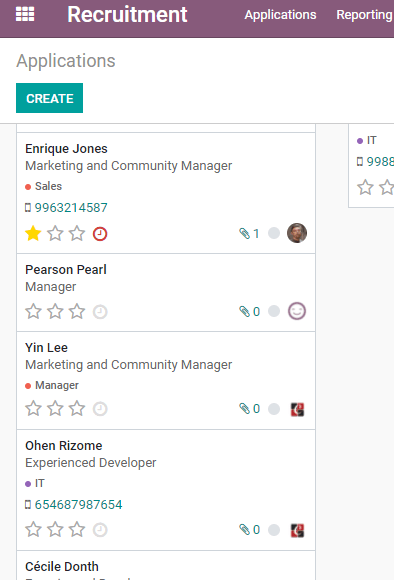The image size is (394, 580).
Task: Open Enrique Jones application card
Action: [166, 193]
